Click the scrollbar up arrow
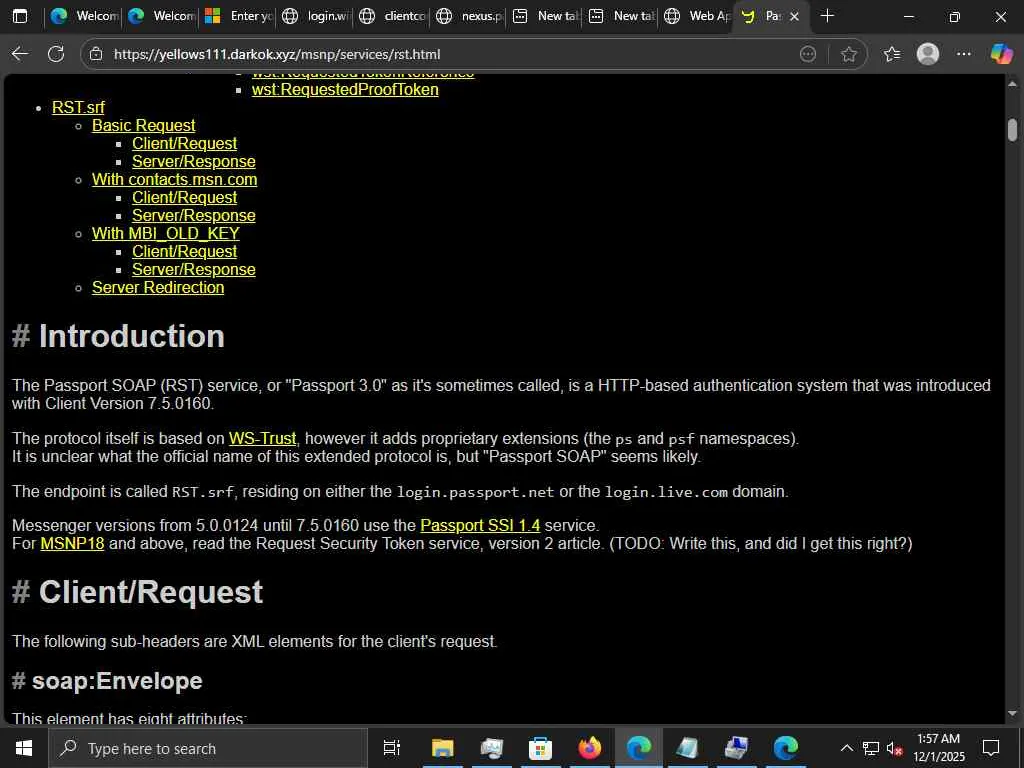Screen dimensions: 1024x768 tap(1012, 84)
